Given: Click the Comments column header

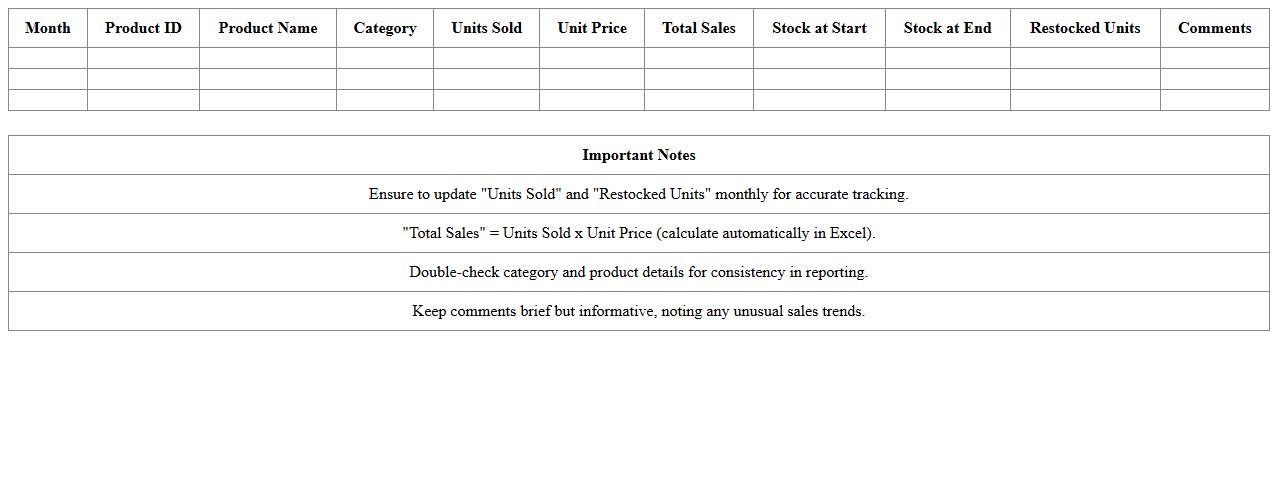Looking at the screenshot, I should (x=1214, y=28).
